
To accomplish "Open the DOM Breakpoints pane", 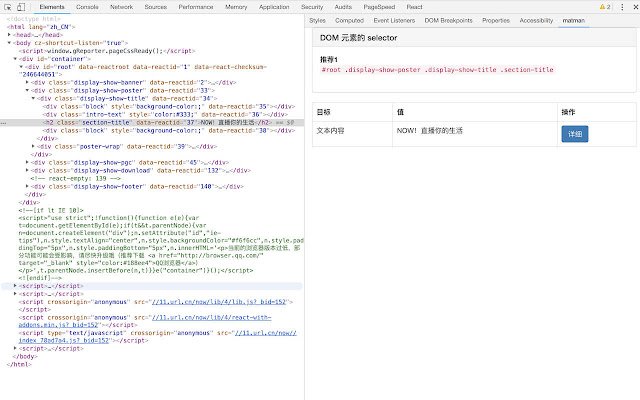I will [448, 20].
